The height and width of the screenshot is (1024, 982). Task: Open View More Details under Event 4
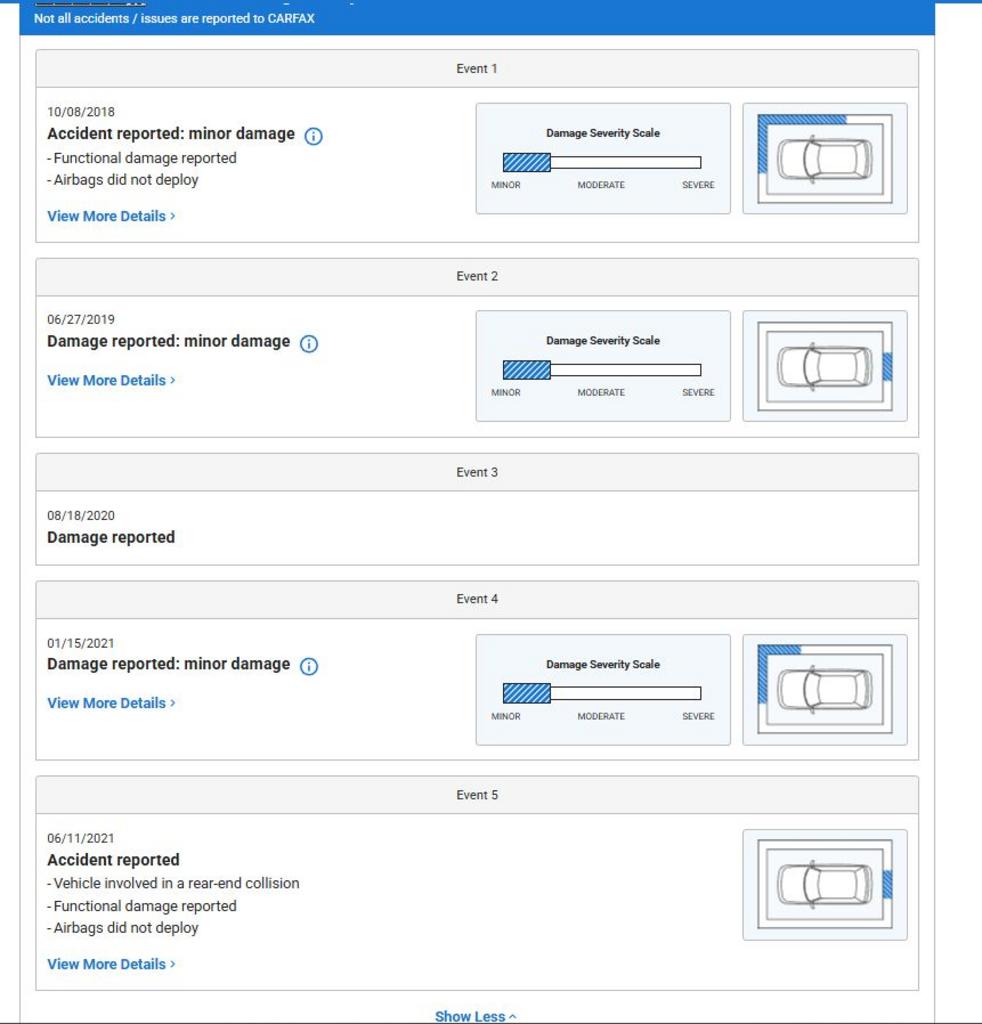click(x=111, y=703)
